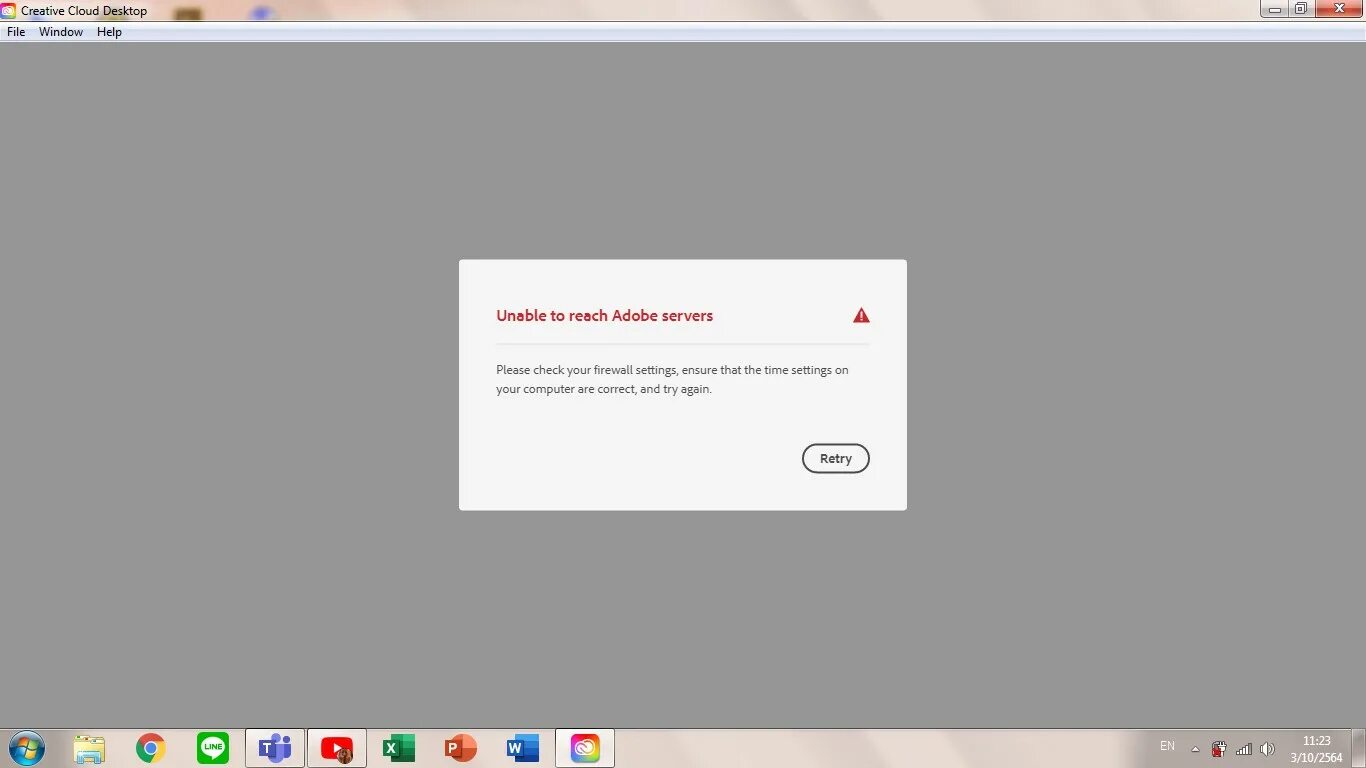1366x768 pixels.
Task: Switch to the YouTube taskbar window
Action: [x=337, y=748]
